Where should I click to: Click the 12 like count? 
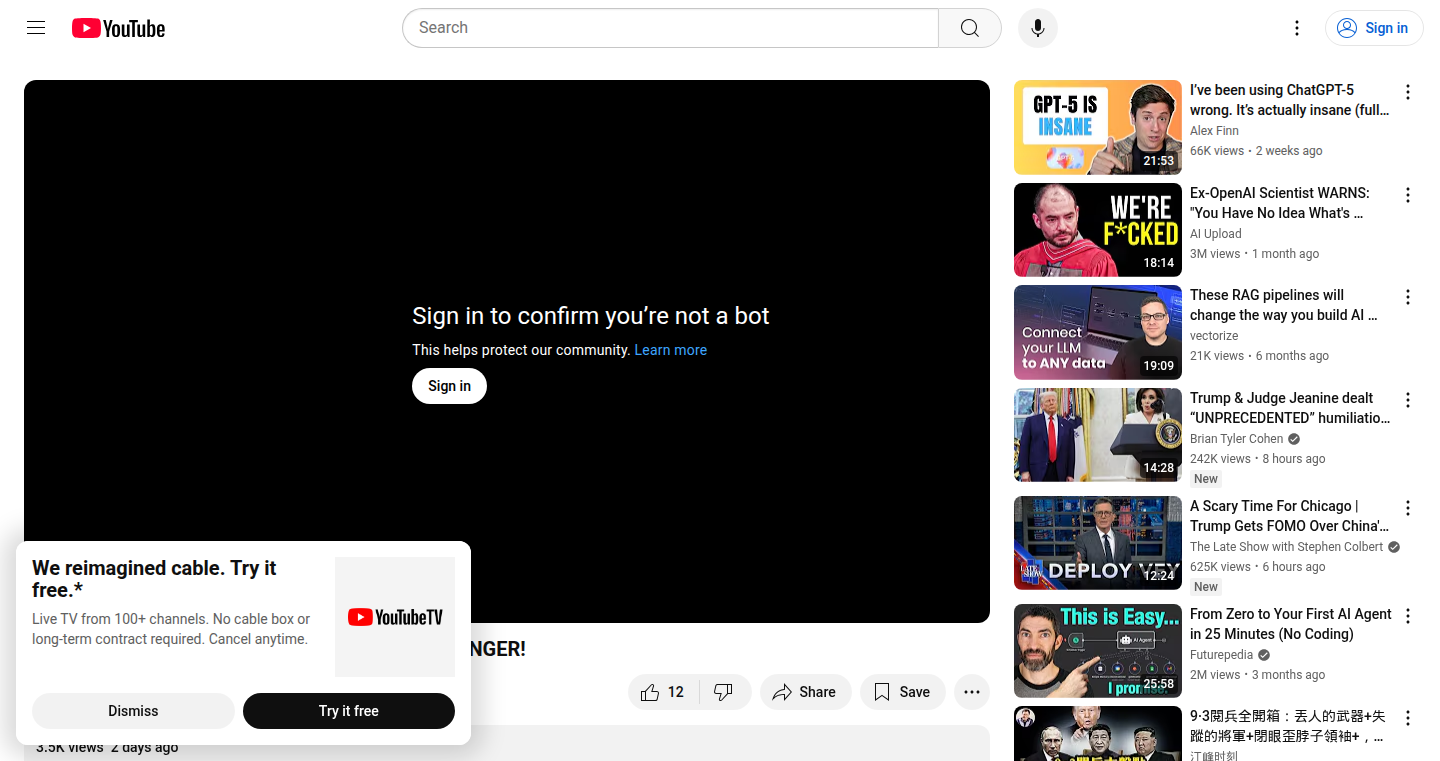tap(676, 692)
